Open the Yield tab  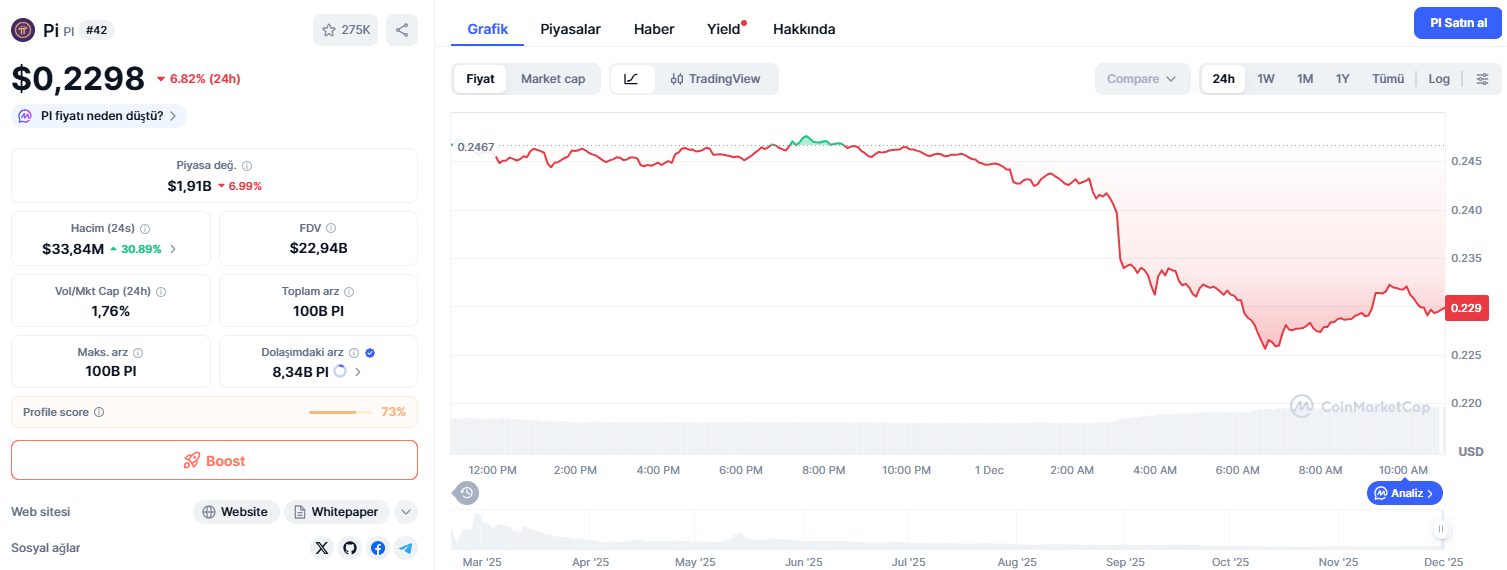coord(724,29)
